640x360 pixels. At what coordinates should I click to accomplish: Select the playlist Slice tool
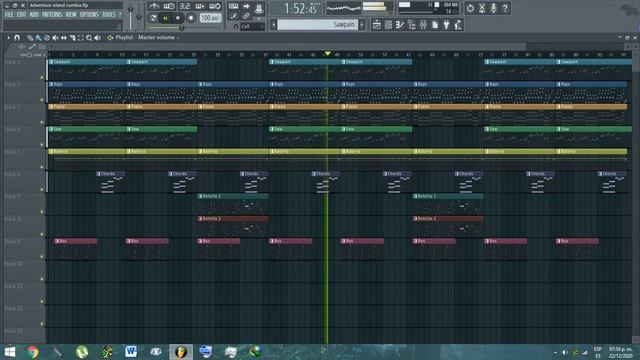coord(72,38)
